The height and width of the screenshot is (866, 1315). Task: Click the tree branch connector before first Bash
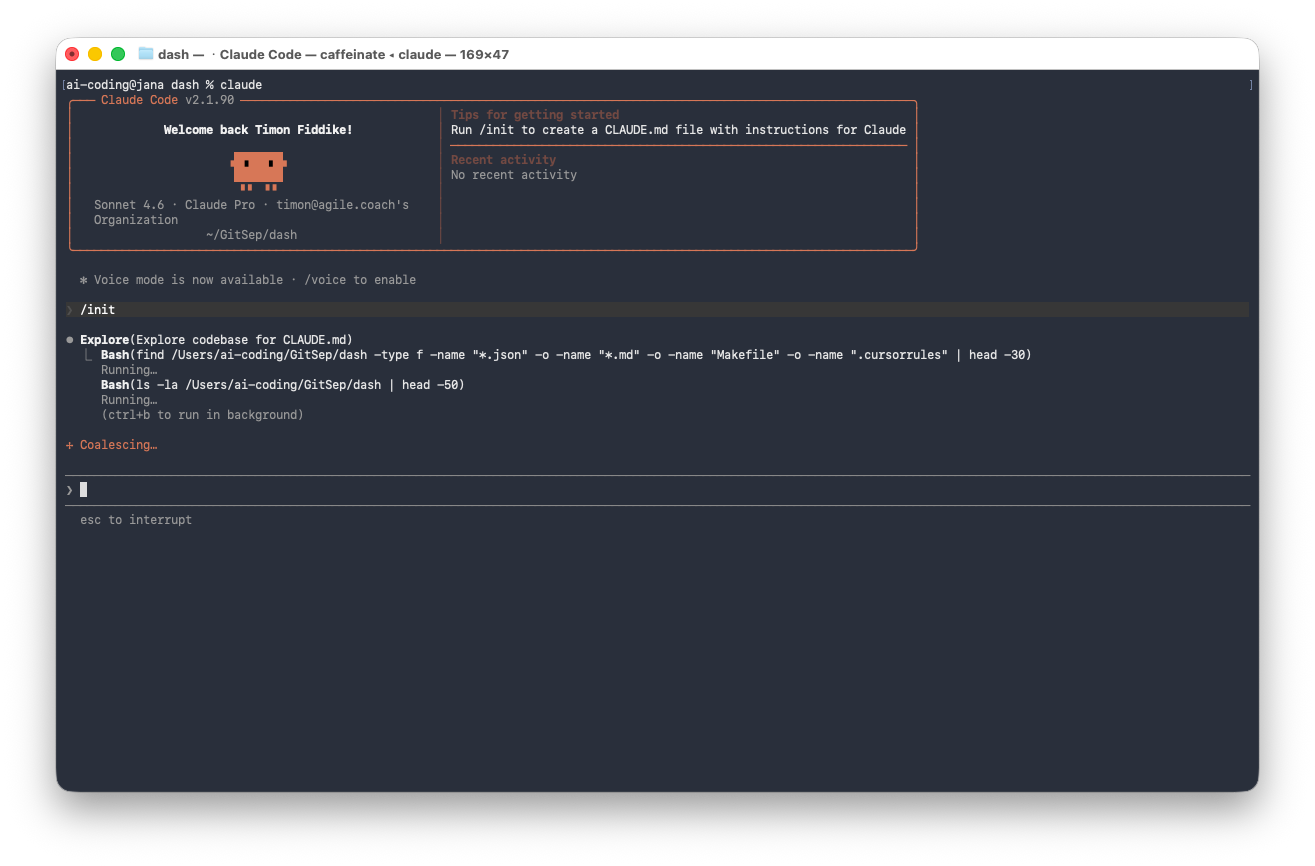coord(89,355)
